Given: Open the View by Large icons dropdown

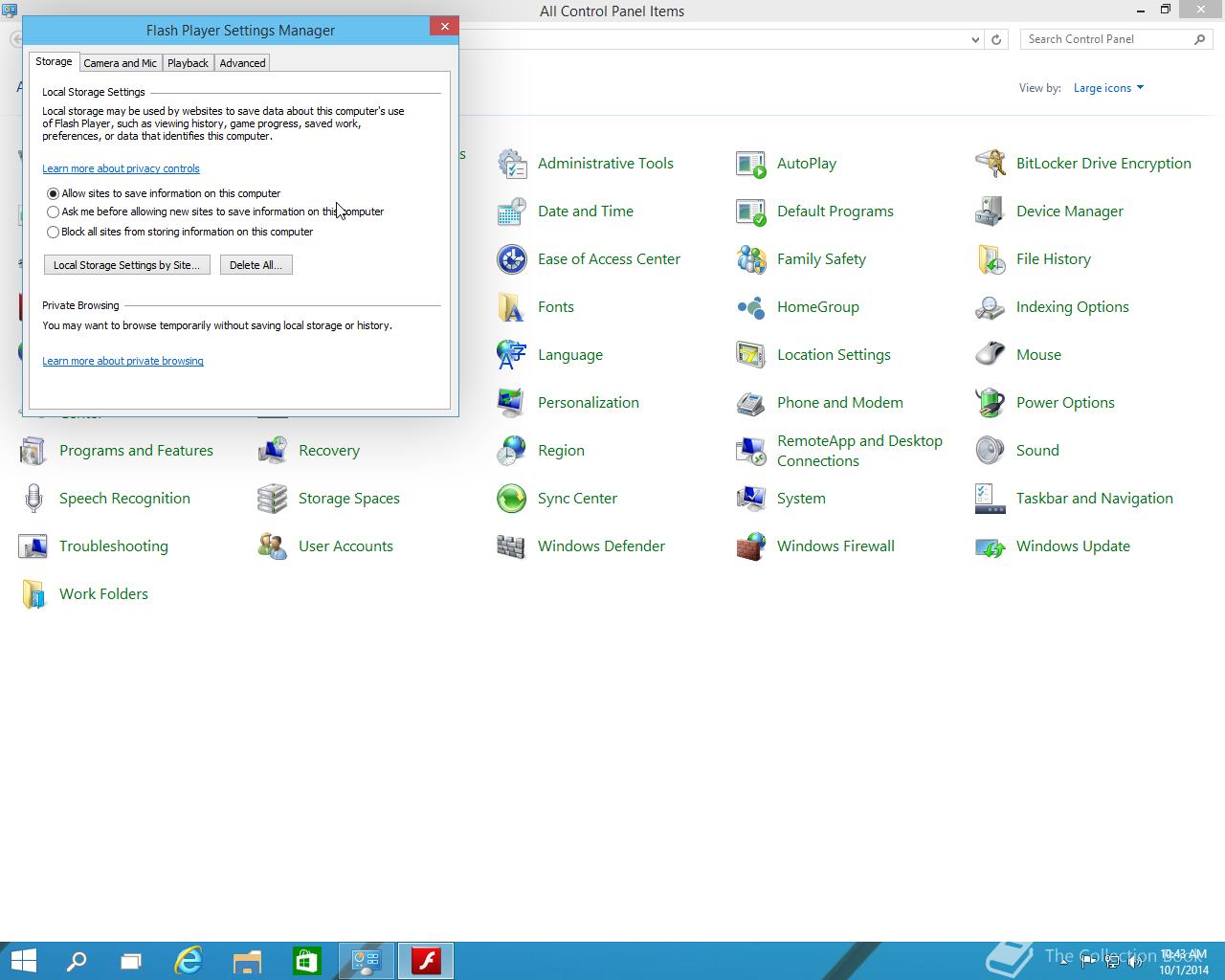Looking at the screenshot, I should (x=1108, y=88).
